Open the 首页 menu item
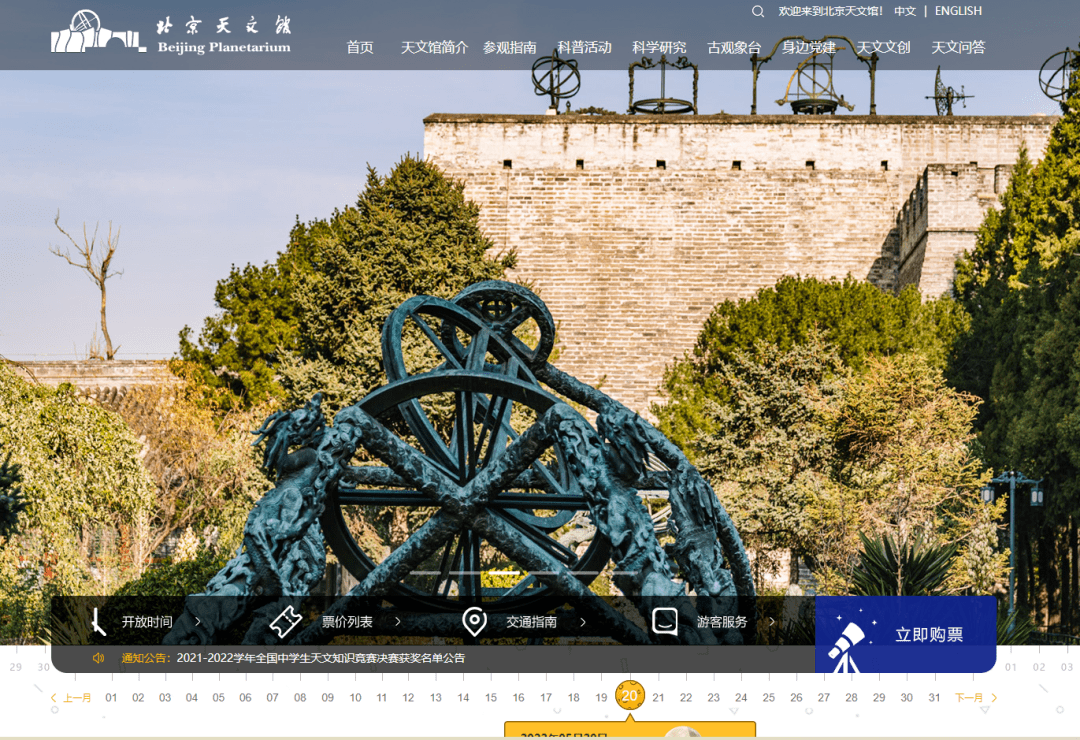Viewport: 1080px width, 740px height. 360,47
